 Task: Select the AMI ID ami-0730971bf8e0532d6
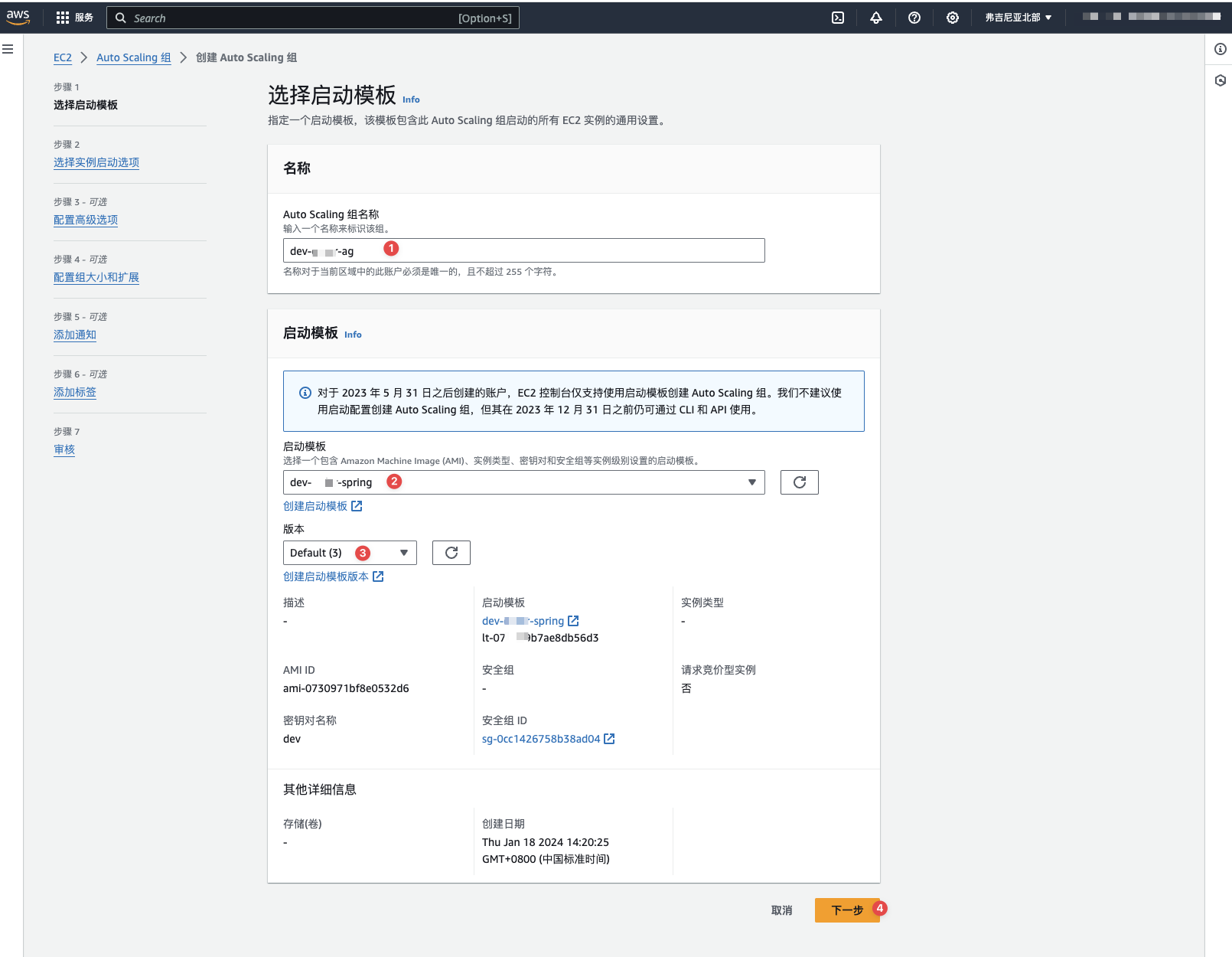tap(346, 688)
